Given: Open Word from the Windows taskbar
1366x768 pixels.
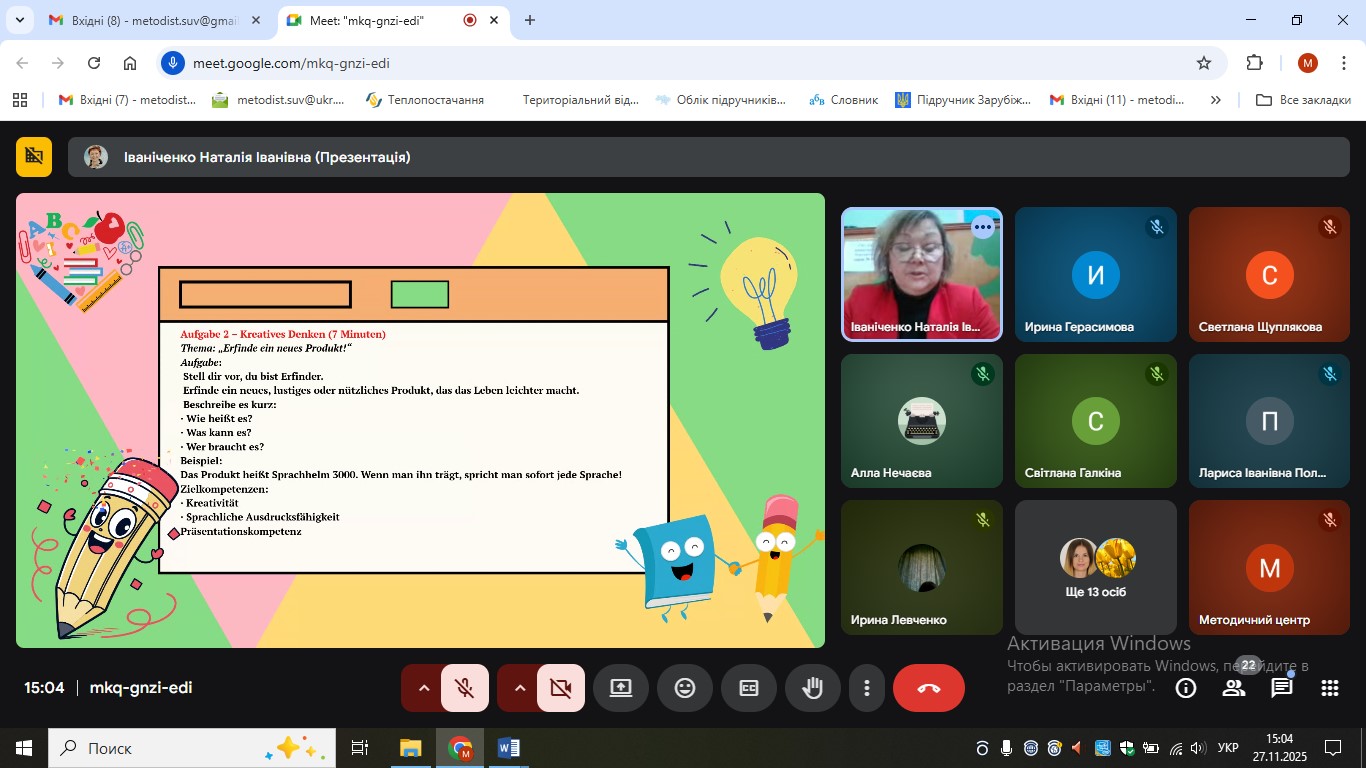Looking at the screenshot, I should click(x=508, y=748).
